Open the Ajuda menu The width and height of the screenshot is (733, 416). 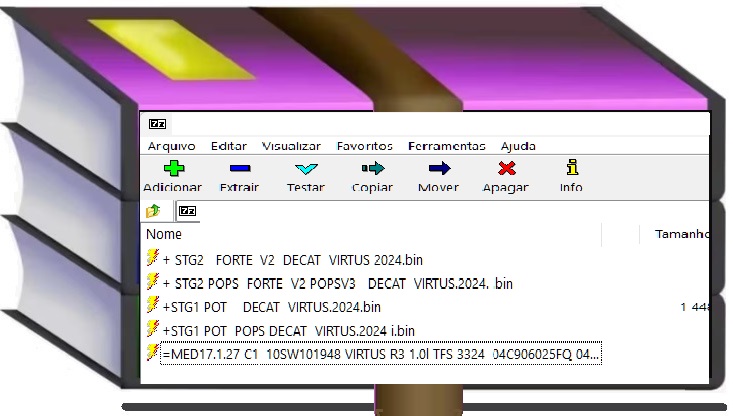pos(518,146)
